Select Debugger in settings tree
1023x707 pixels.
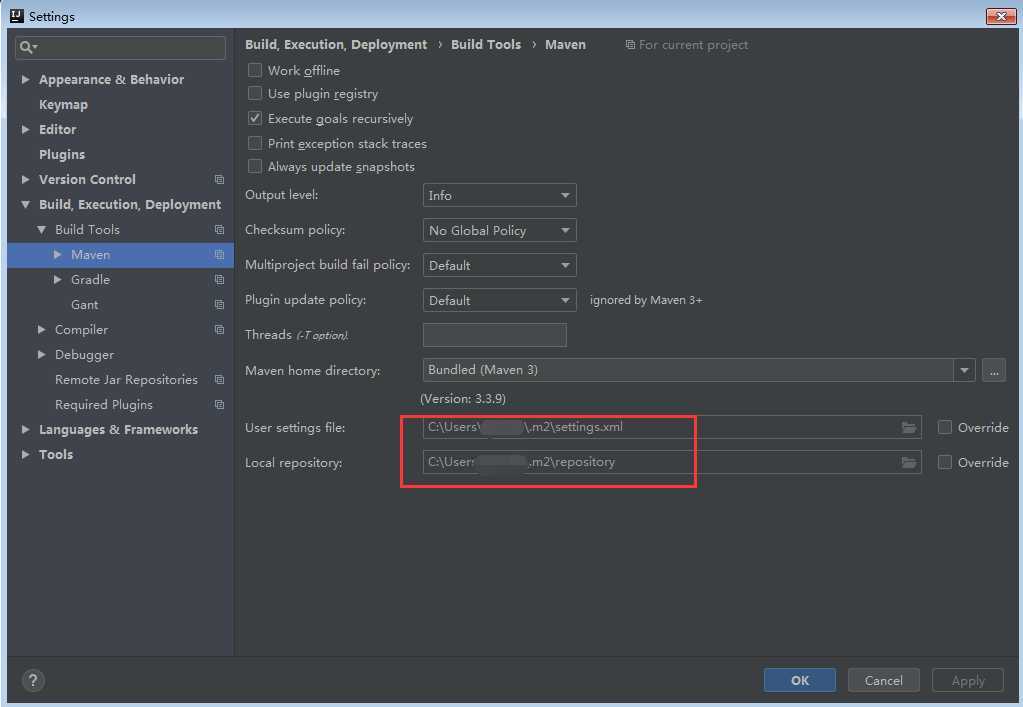tap(84, 354)
